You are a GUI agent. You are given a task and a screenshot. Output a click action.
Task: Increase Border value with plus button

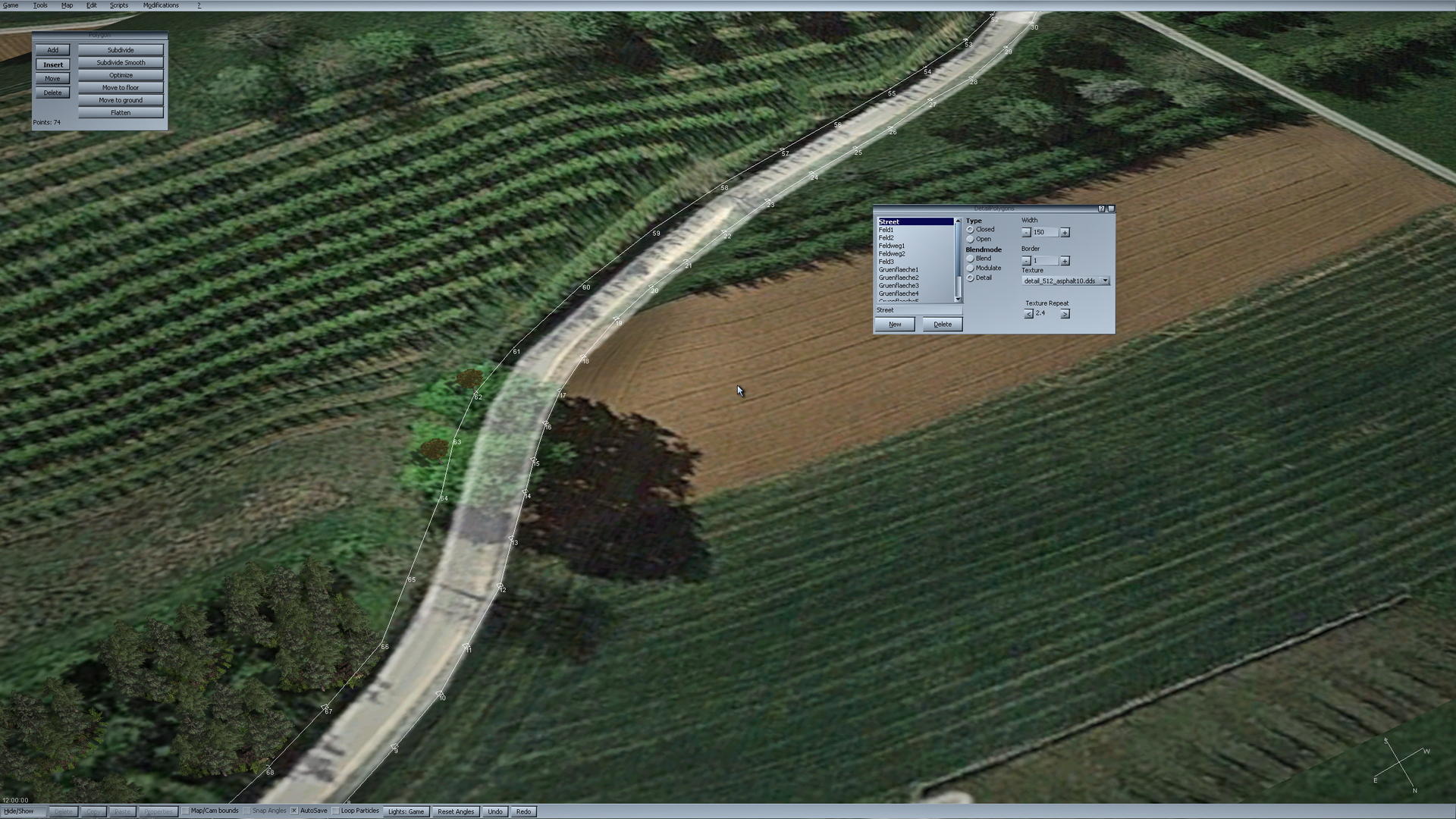(x=1065, y=261)
